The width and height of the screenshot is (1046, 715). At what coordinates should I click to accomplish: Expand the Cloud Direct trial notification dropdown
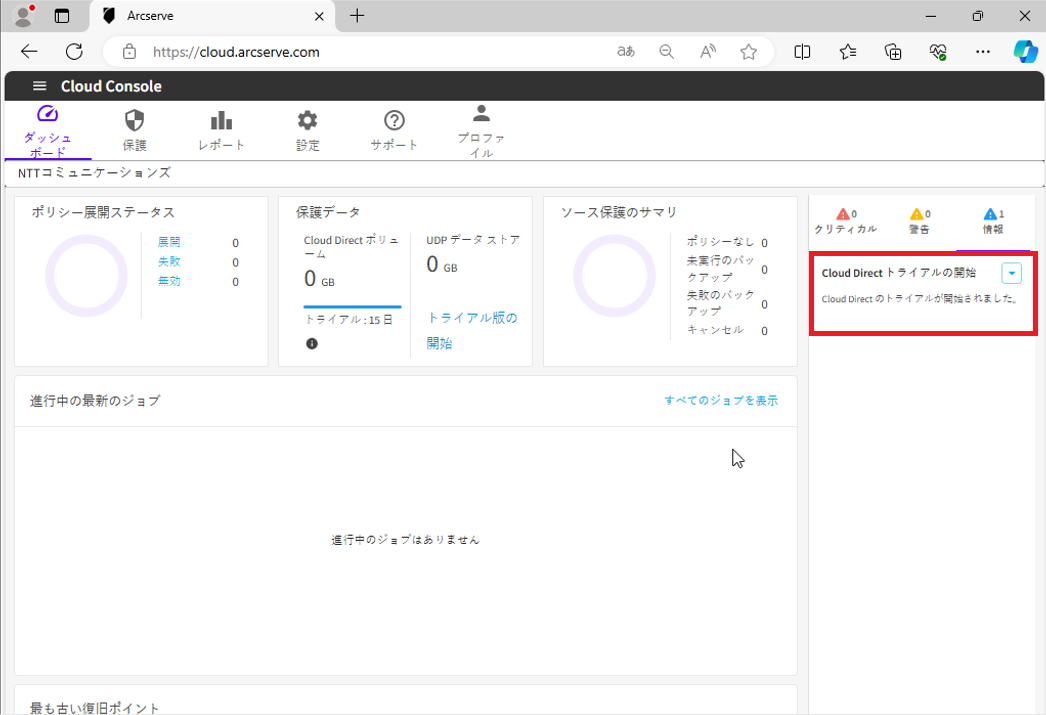(1011, 273)
